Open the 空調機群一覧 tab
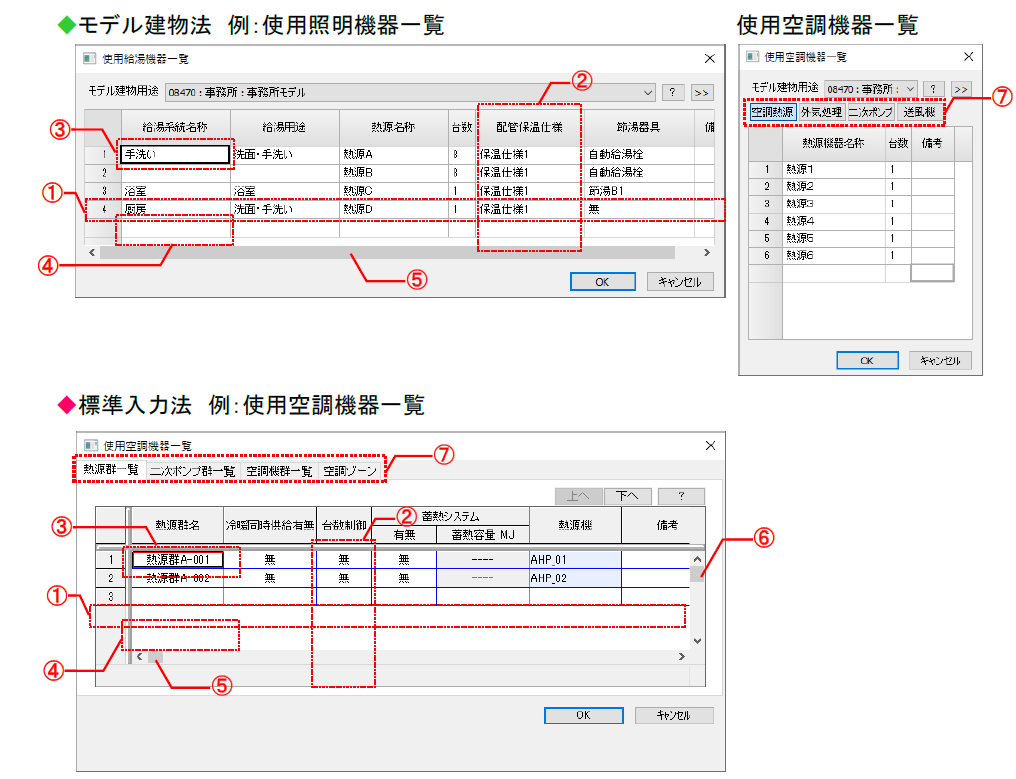This screenshot has width=1016, height=779. coord(279,470)
